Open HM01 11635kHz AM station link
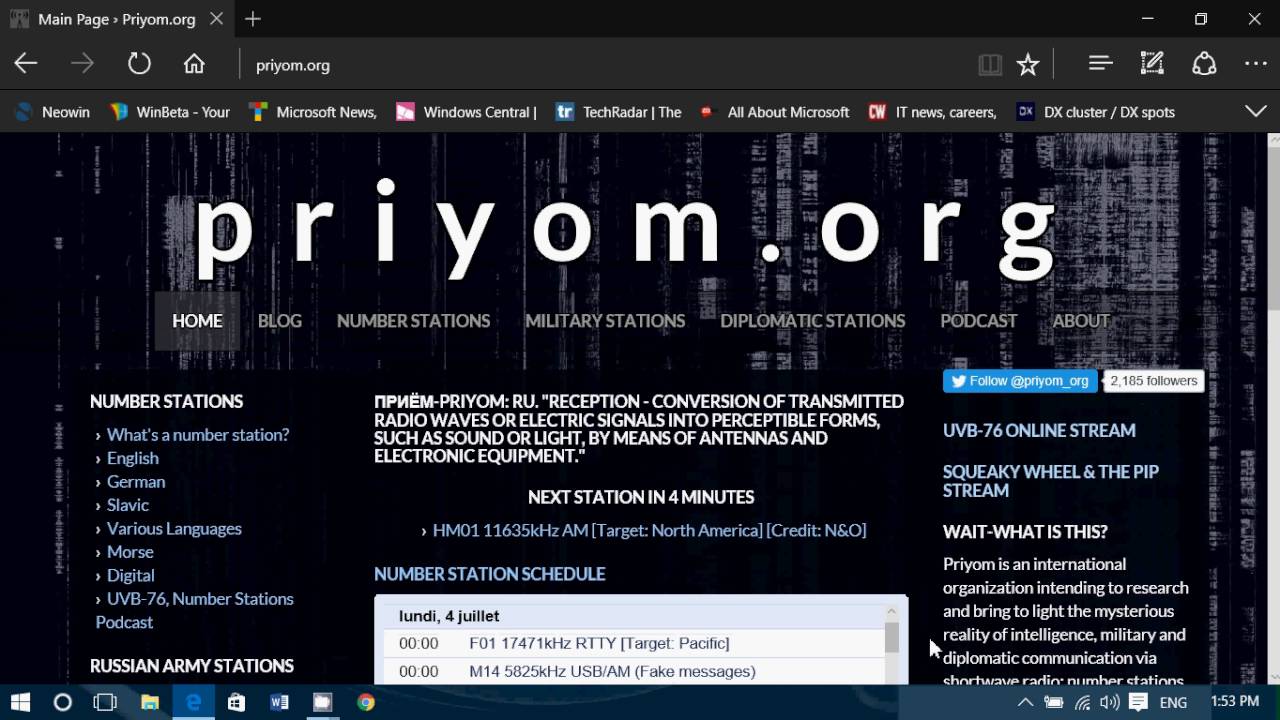This screenshot has width=1280, height=720. point(649,530)
